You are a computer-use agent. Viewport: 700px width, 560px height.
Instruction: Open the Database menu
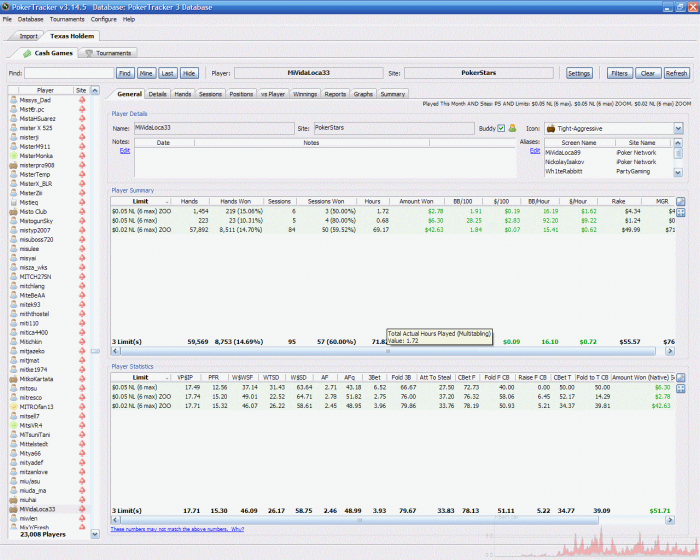click(x=30, y=19)
